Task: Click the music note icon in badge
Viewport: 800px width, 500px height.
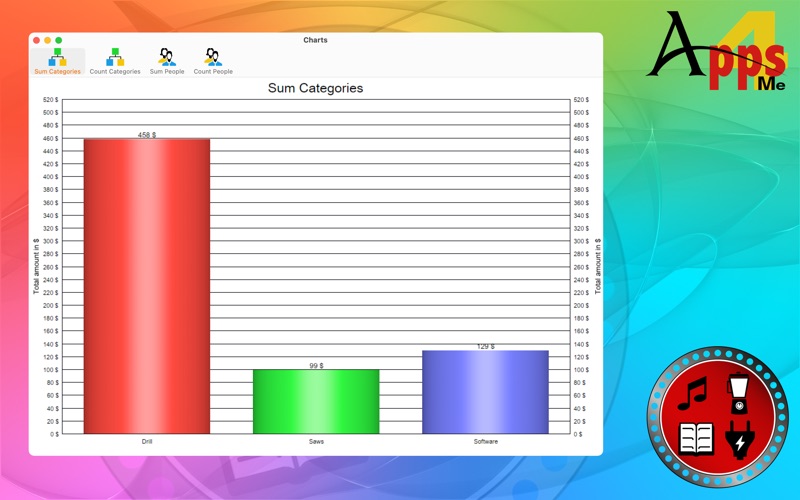Action: tap(692, 393)
